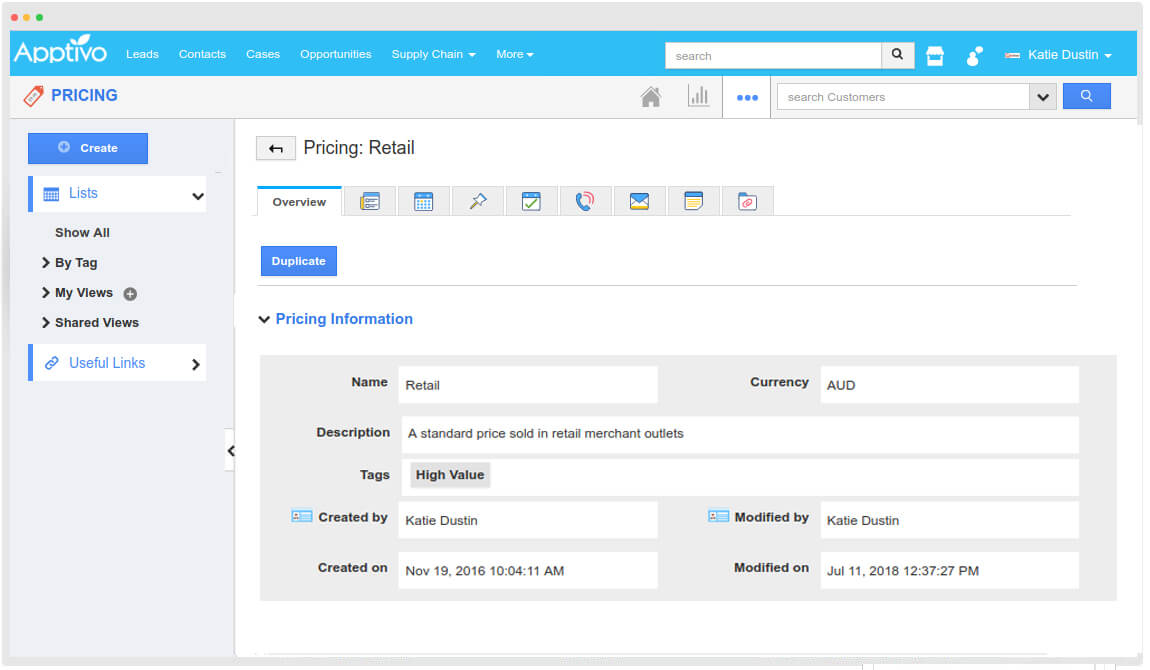Select the Follow Ups pin icon
Screen dimensions: 1150x670
(478, 200)
